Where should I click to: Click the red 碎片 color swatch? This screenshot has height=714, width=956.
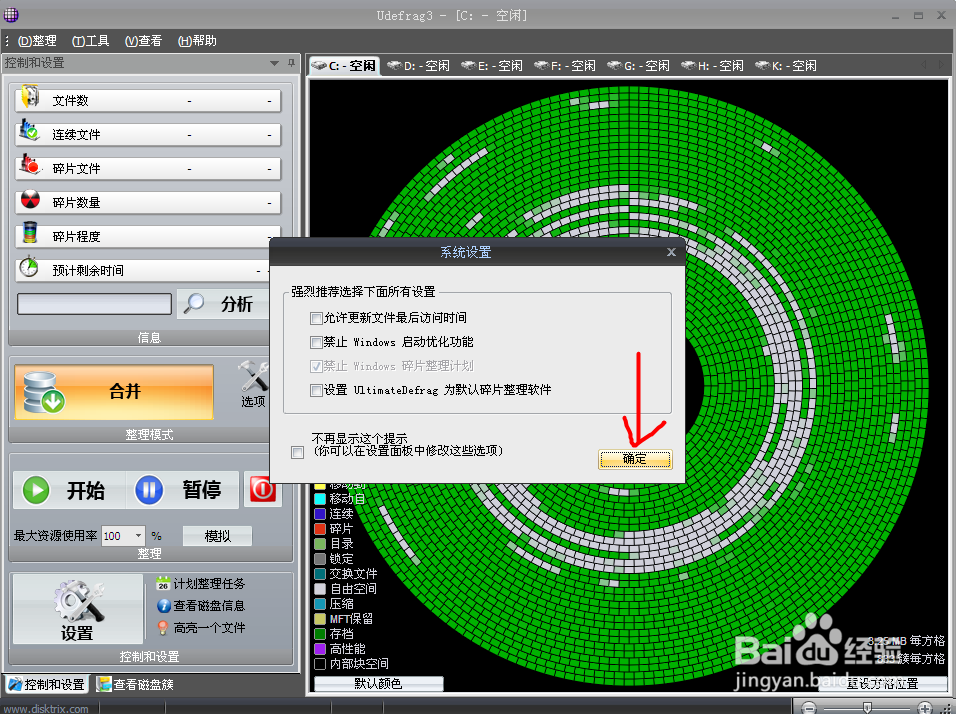pyautogui.click(x=319, y=529)
